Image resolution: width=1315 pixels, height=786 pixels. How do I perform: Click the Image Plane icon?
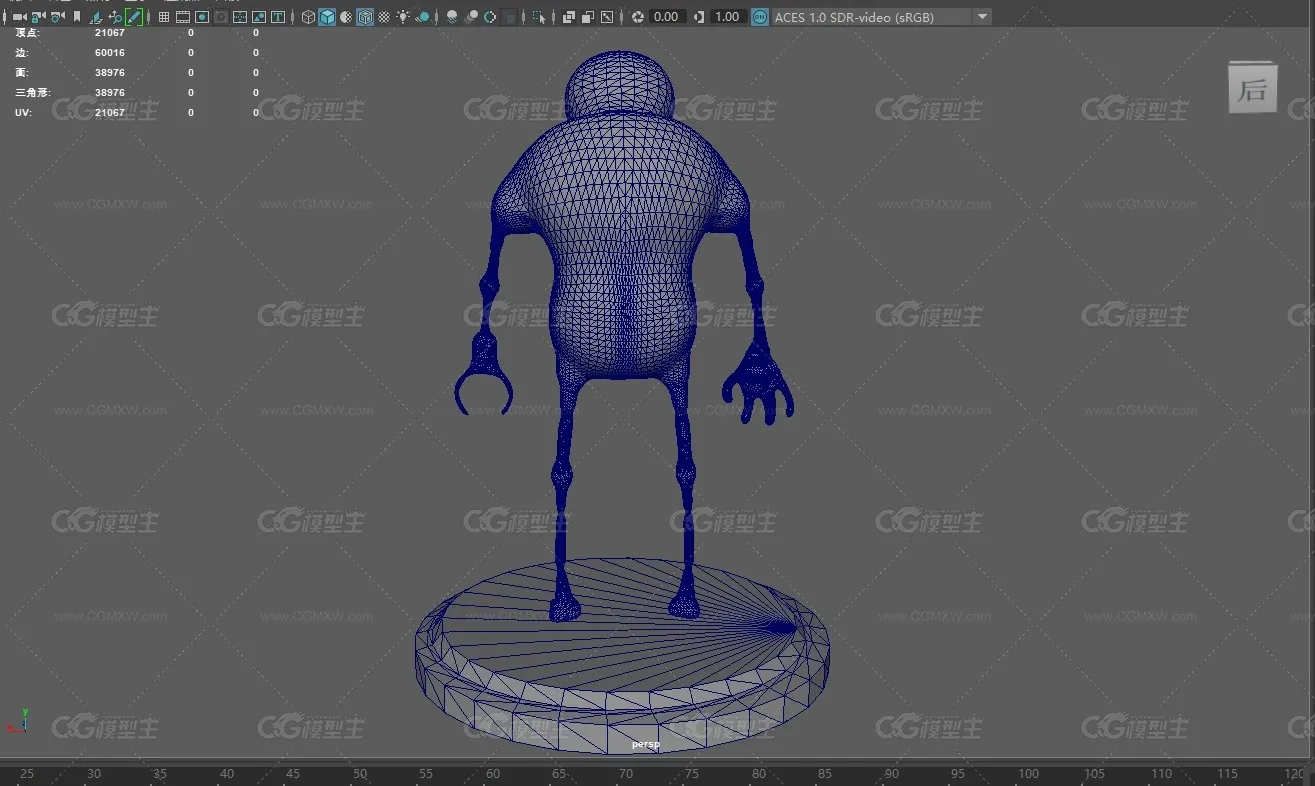point(96,17)
